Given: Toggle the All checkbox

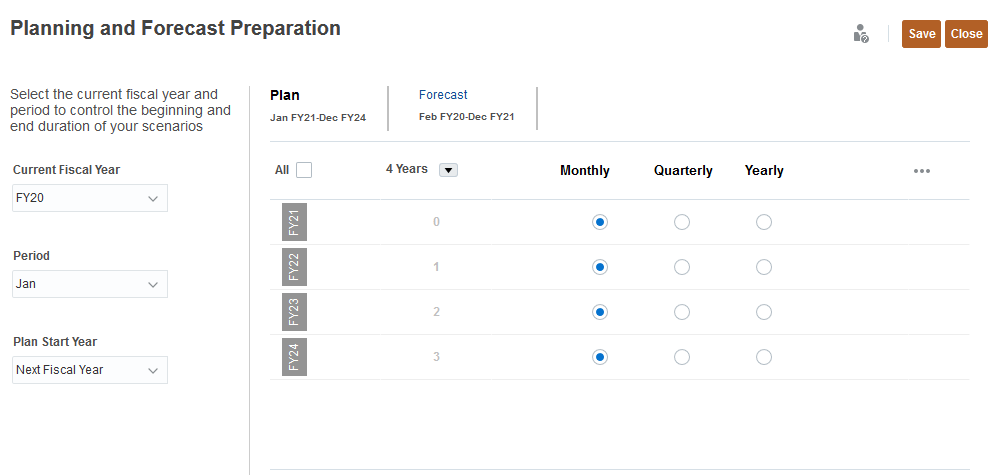Looking at the screenshot, I should coord(304,170).
